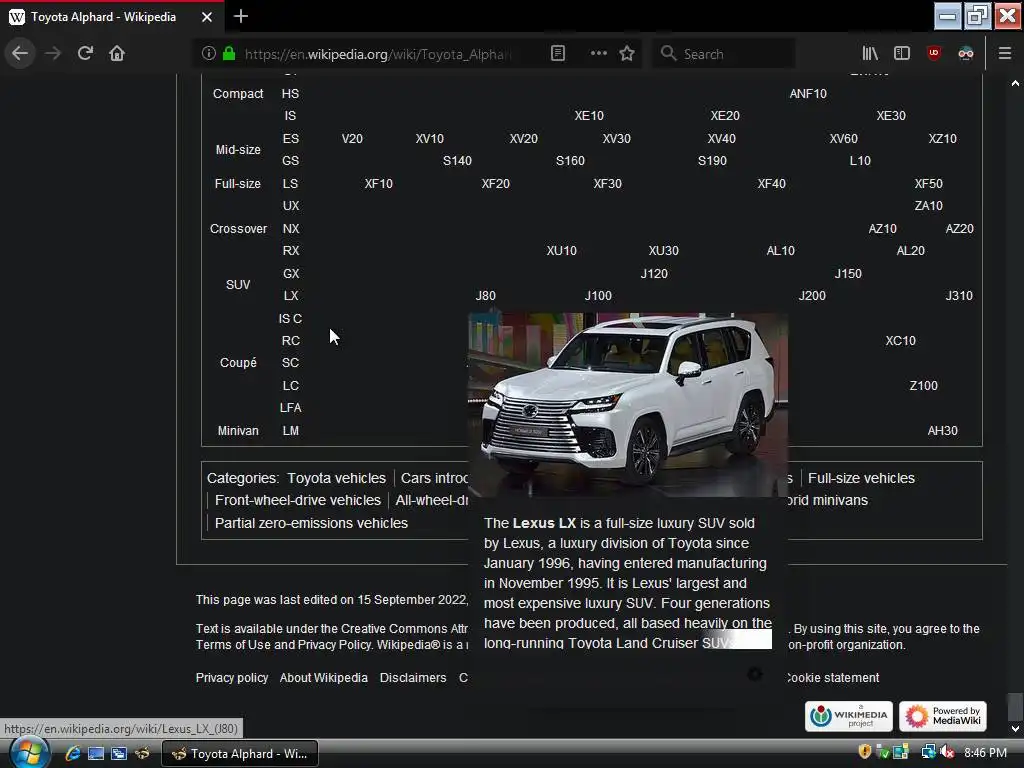Open the Z100 link in LC row

(x=923, y=386)
